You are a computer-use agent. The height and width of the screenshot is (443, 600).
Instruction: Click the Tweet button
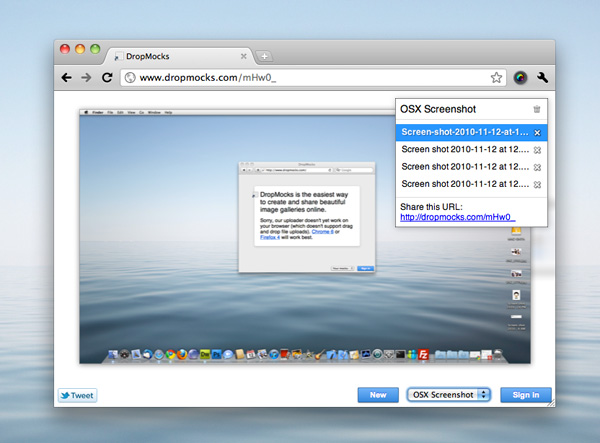77,395
